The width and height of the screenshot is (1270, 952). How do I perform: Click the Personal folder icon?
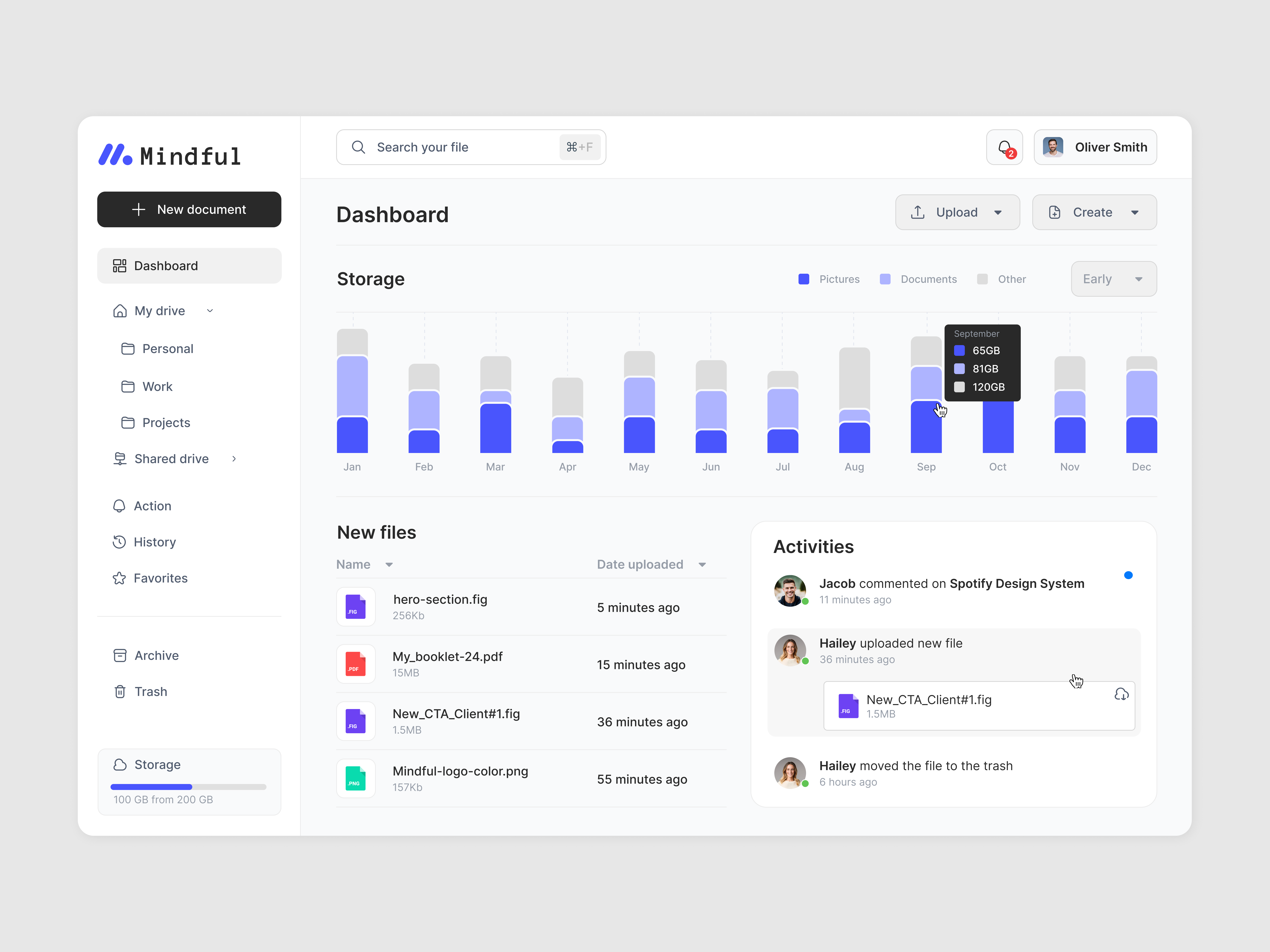pyautogui.click(x=128, y=349)
